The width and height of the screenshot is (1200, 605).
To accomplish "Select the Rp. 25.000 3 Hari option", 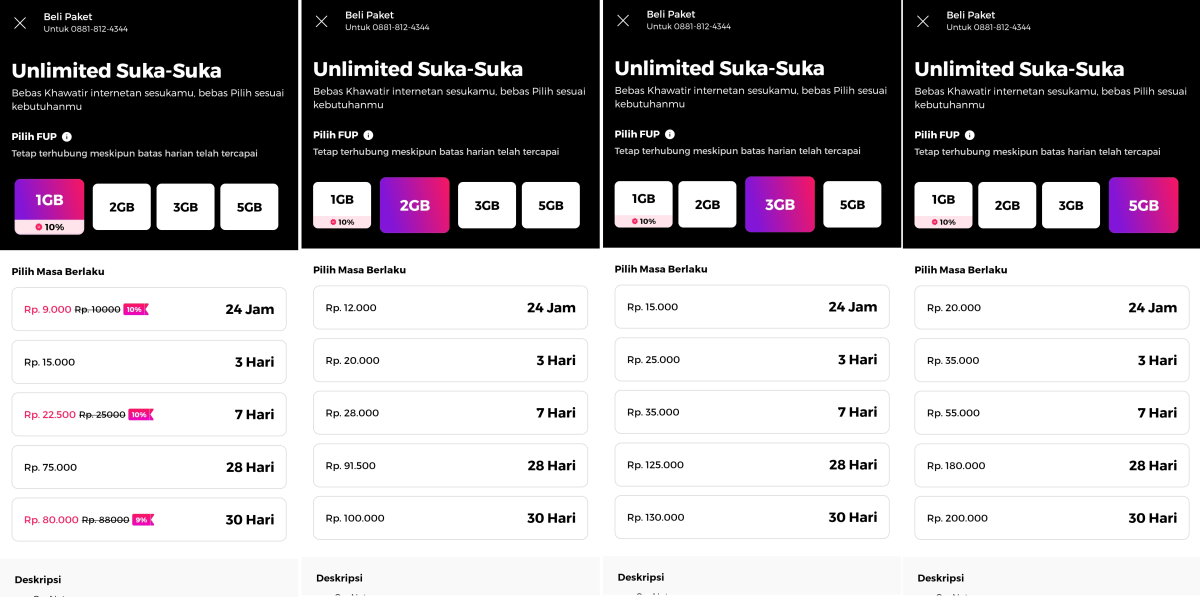I will pos(751,359).
